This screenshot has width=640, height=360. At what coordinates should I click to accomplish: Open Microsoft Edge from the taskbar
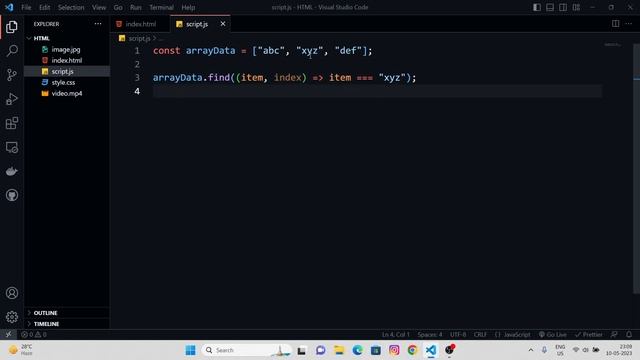(358, 350)
